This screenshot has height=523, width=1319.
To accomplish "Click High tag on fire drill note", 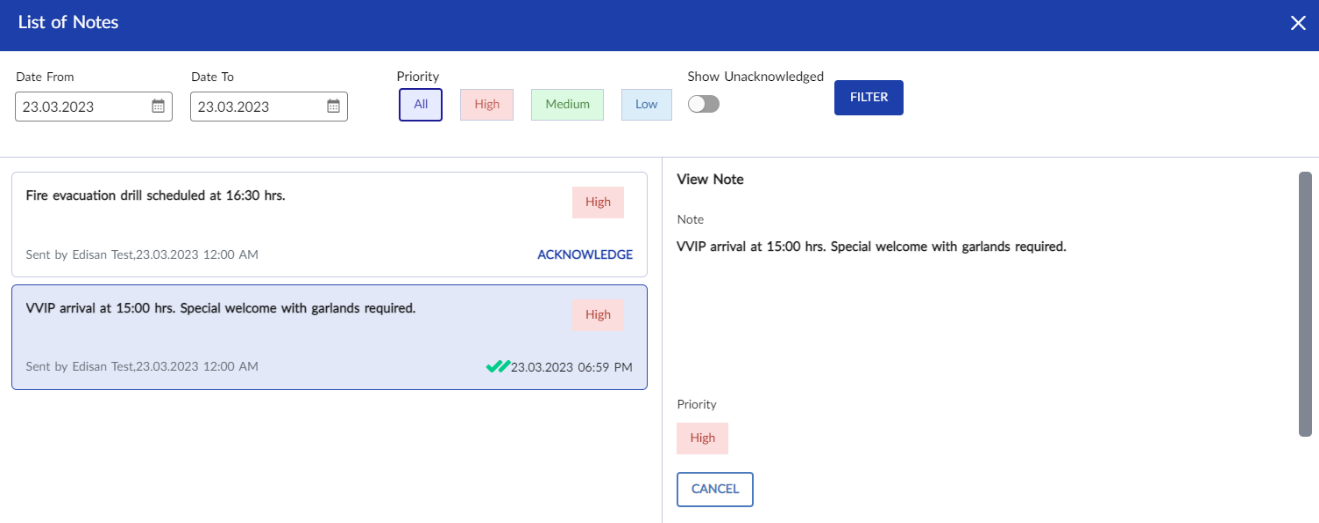I will click(598, 202).
